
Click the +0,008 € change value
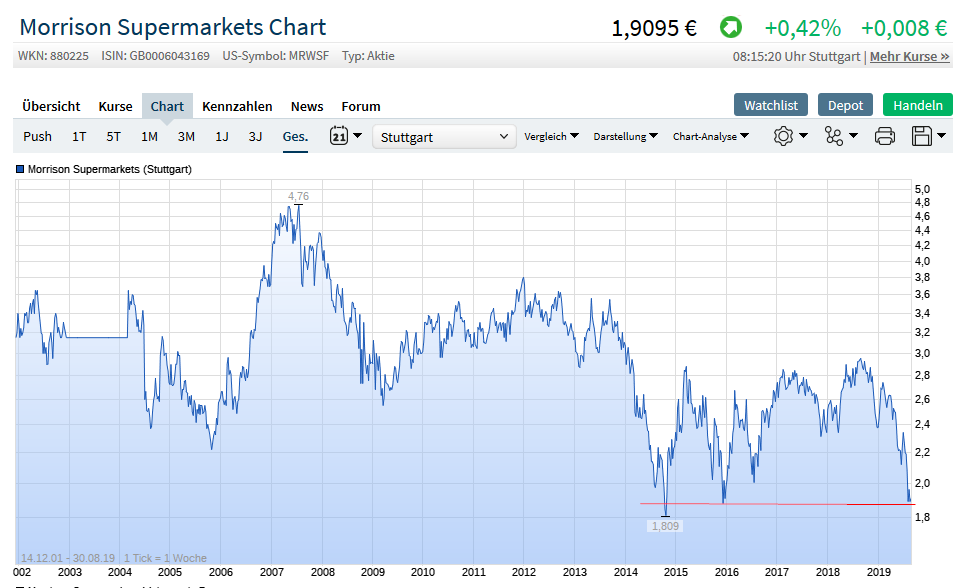(x=904, y=28)
